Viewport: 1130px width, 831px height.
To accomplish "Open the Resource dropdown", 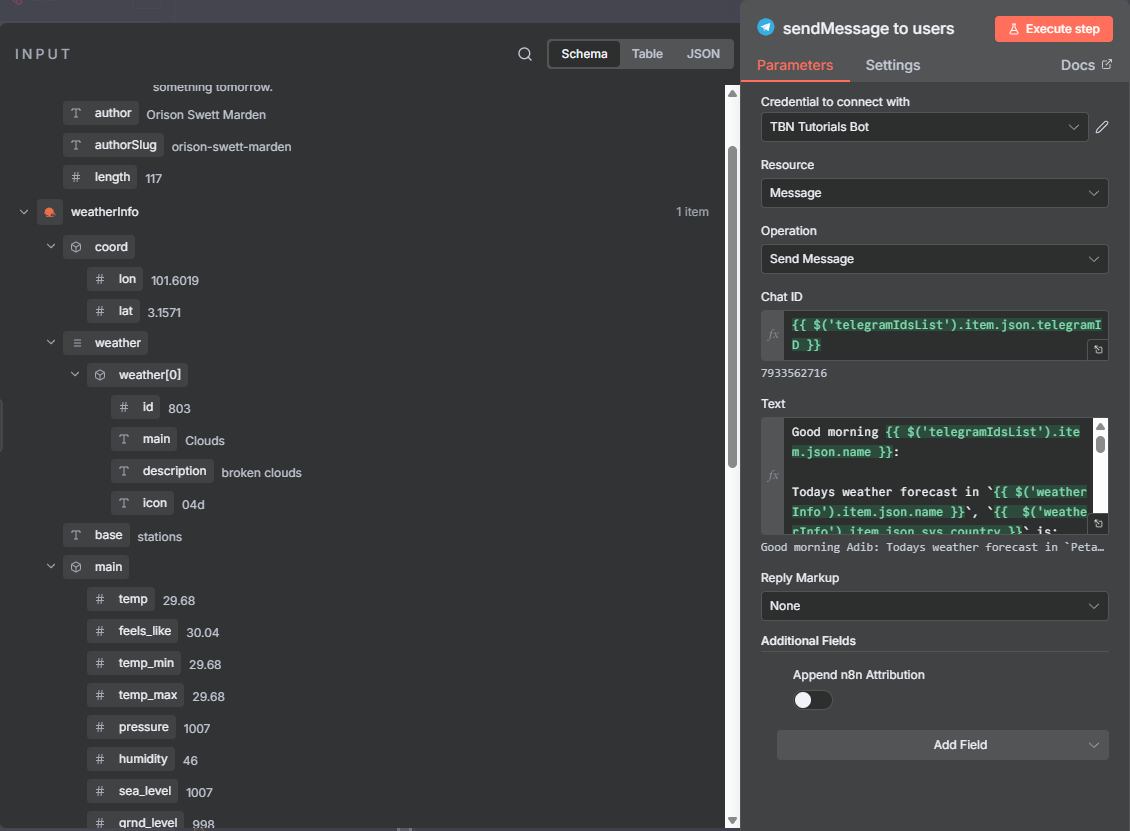I will coord(934,193).
